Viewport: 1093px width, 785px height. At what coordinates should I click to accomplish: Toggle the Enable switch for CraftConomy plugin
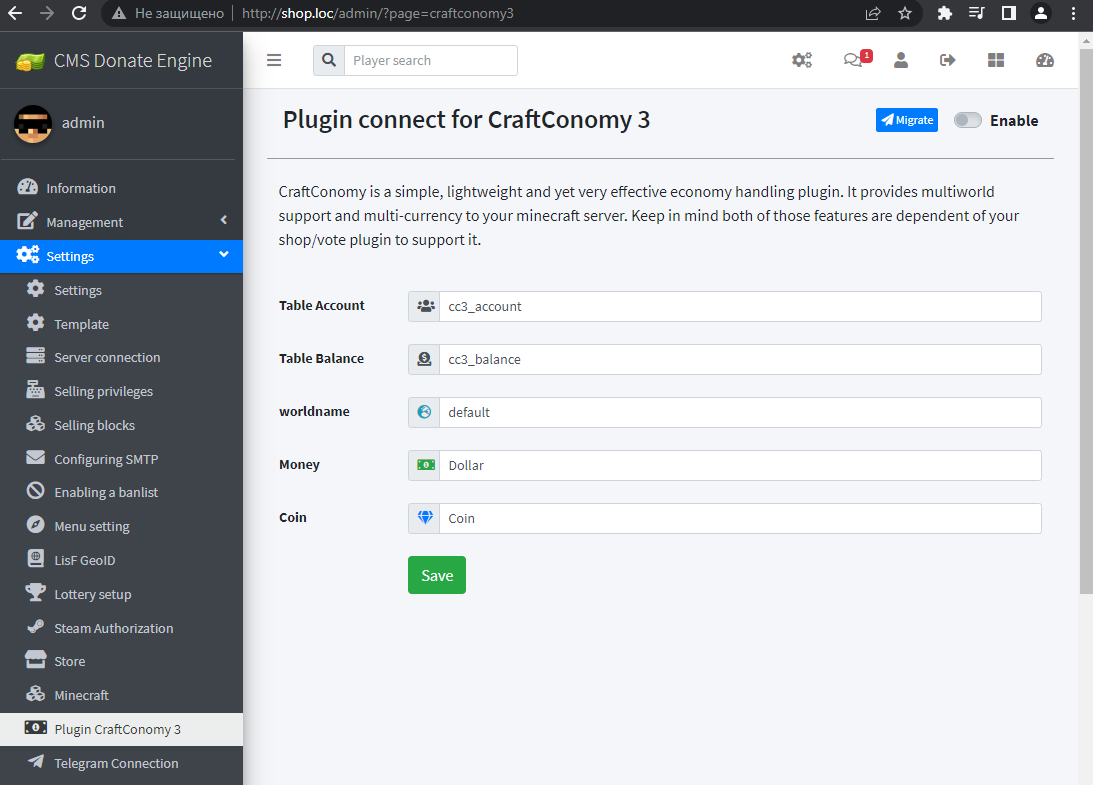[968, 121]
